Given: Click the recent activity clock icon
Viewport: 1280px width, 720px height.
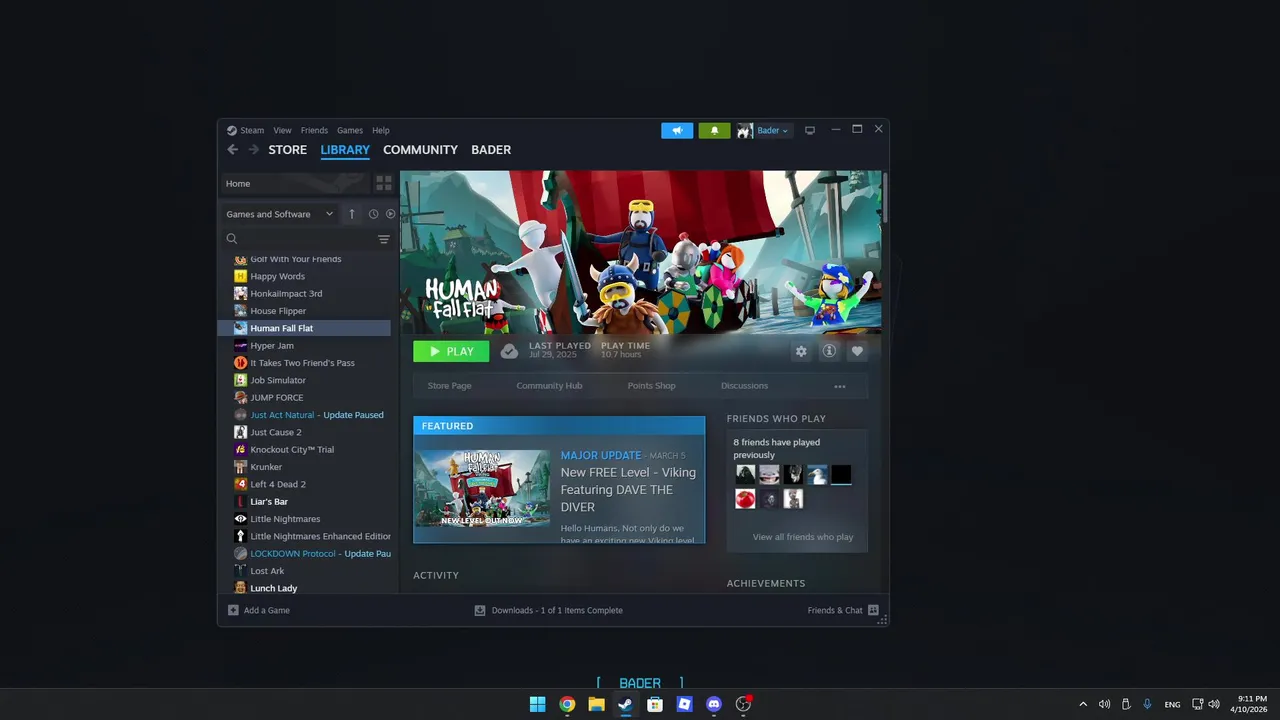Looking at the screenshot, I should [374, 214].
